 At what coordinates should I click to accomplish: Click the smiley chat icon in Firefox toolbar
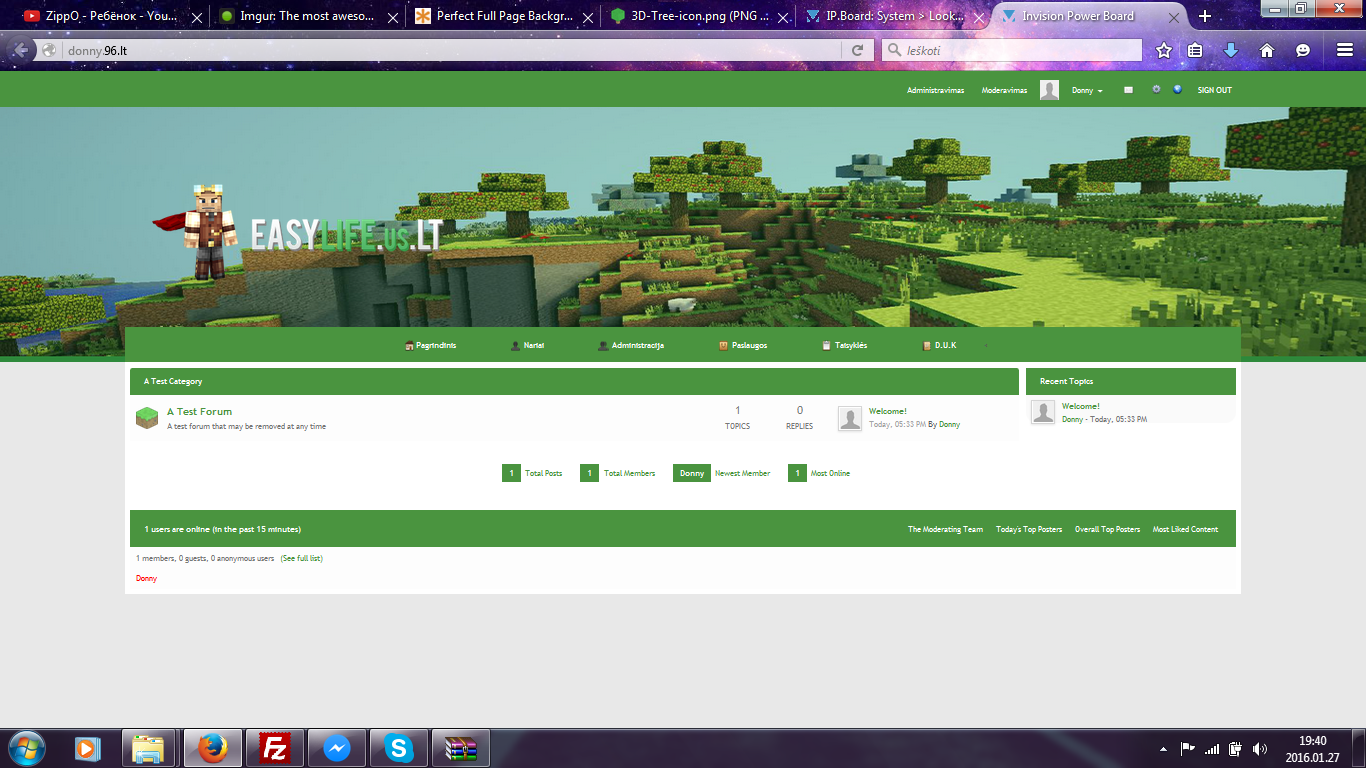click(x=1303, y=50)
